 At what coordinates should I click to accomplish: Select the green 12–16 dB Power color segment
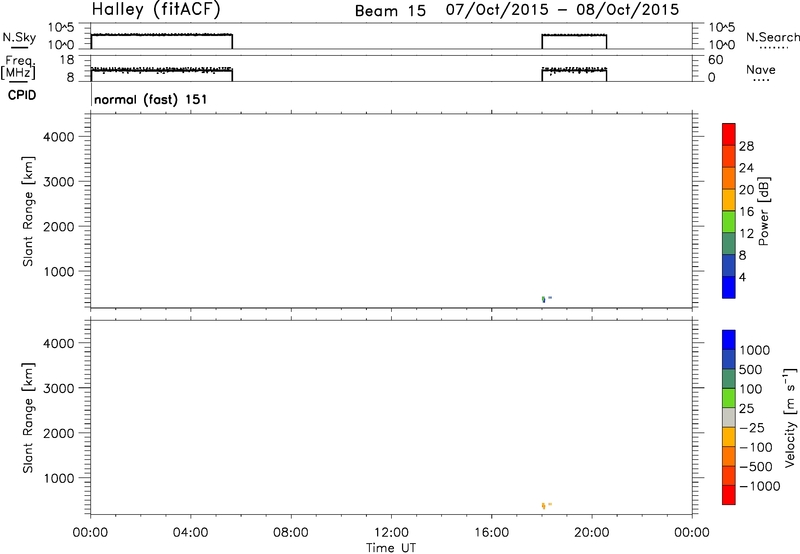(729, 221)
